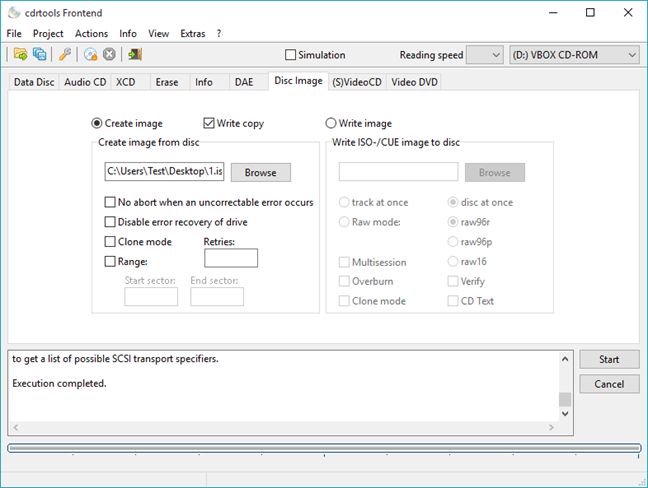Open the (D:) VBOX CD-ROM drive dropdown

click(x=574, y=55)
